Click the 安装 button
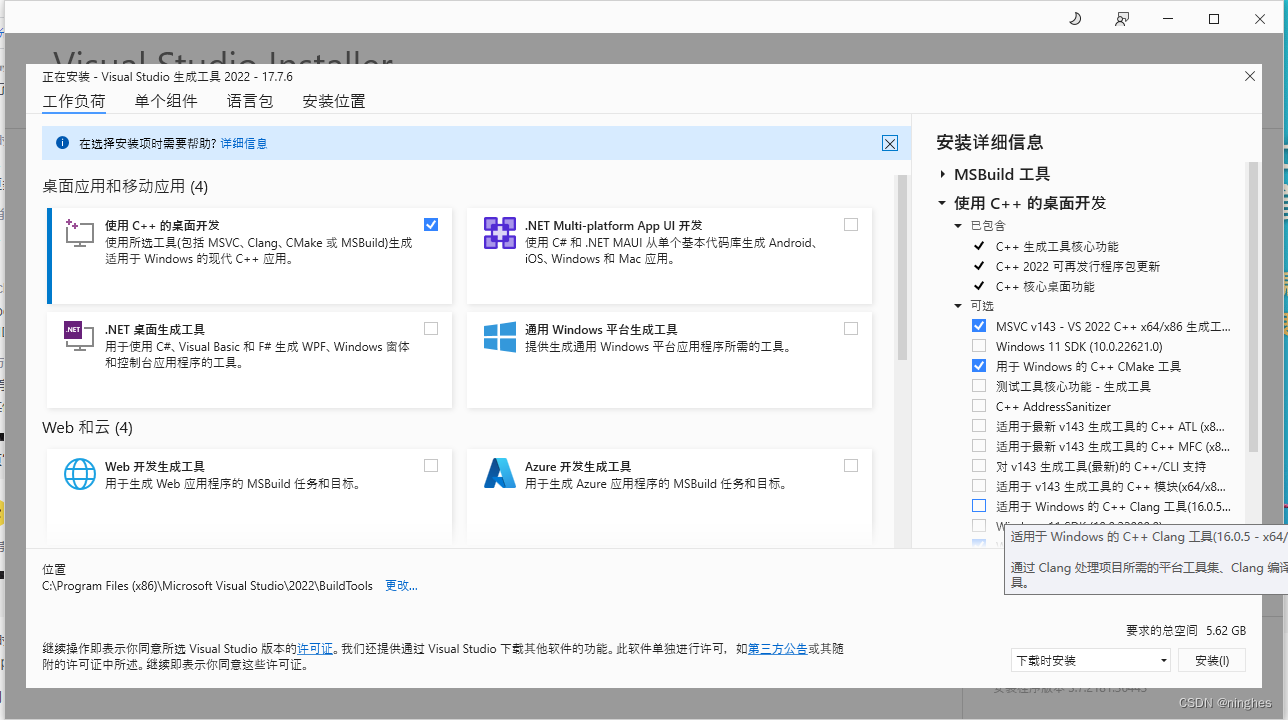This screenshot has height=720, width=1288. point(1211,660)
